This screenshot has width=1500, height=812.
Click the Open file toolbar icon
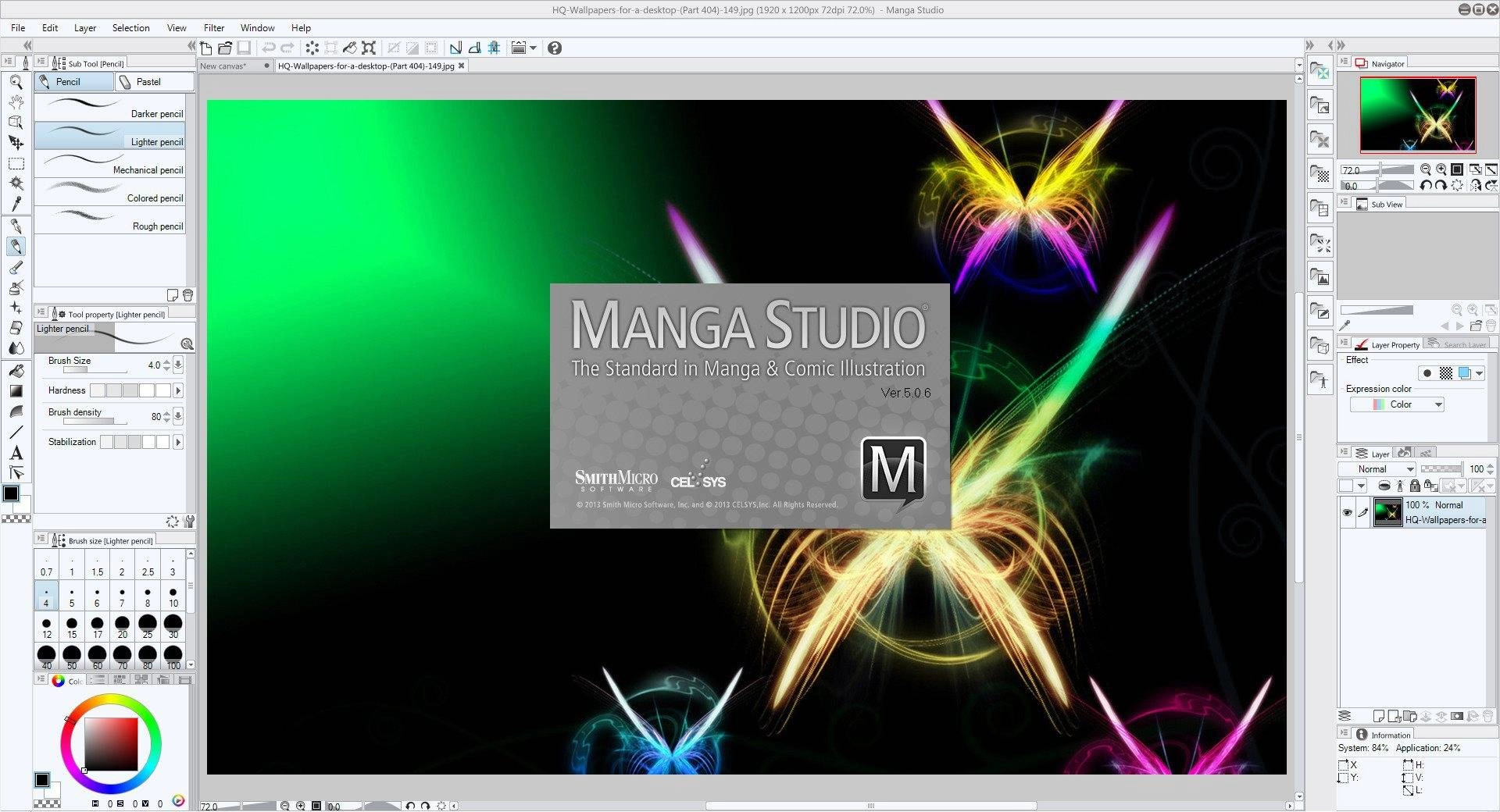coord(225,48)
